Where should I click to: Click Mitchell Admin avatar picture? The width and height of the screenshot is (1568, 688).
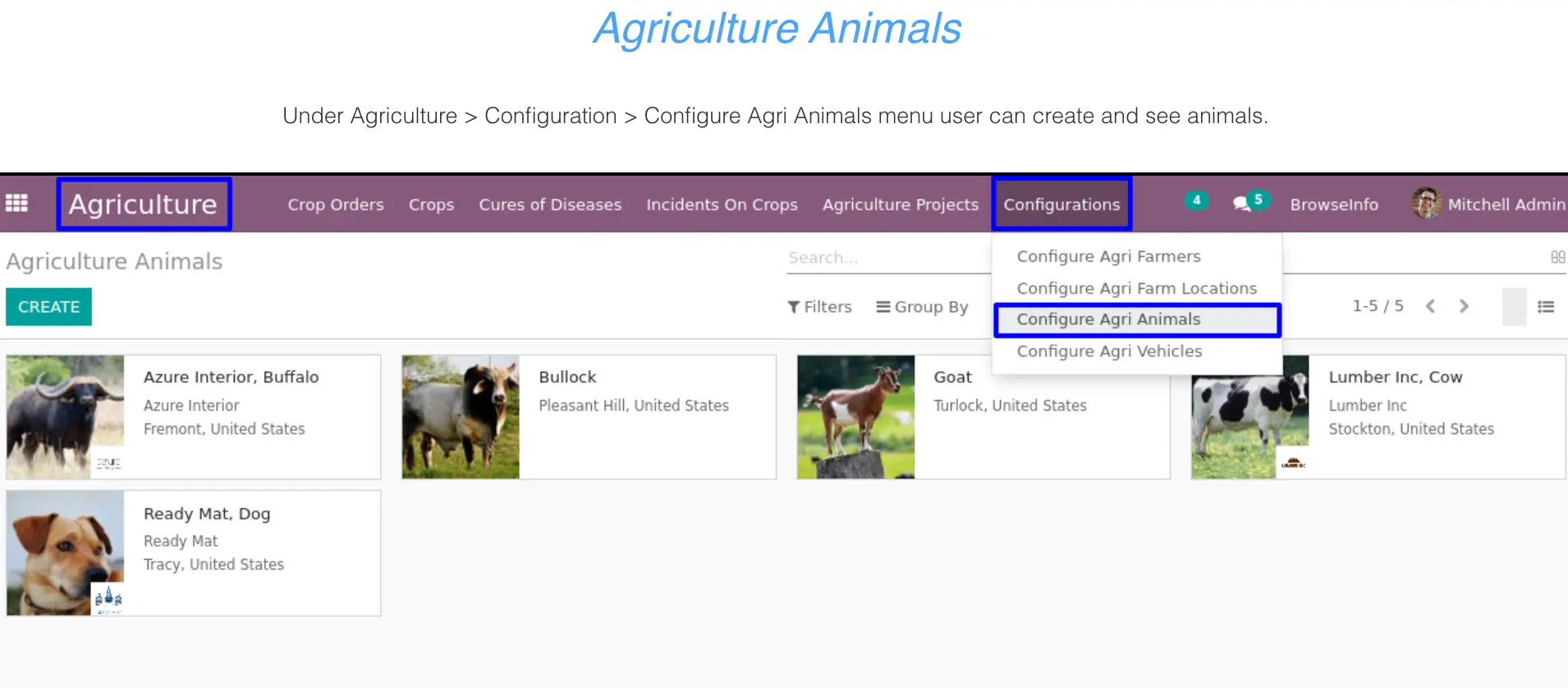(x=1426, y=203)
